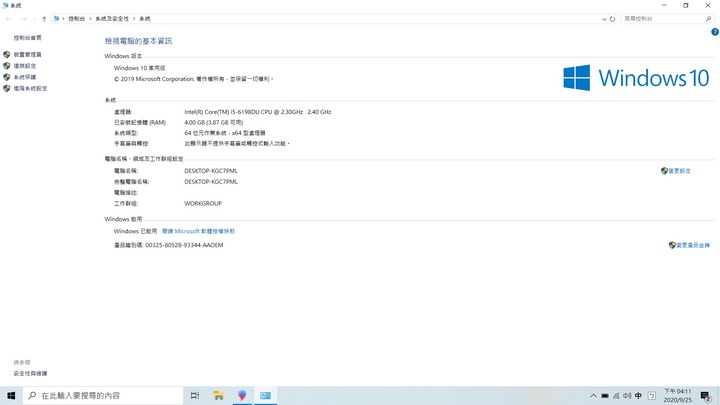Viewport: 720px width, 405px height.
Task: Open the Windows Start menu
Action: (x=11, y=395)
